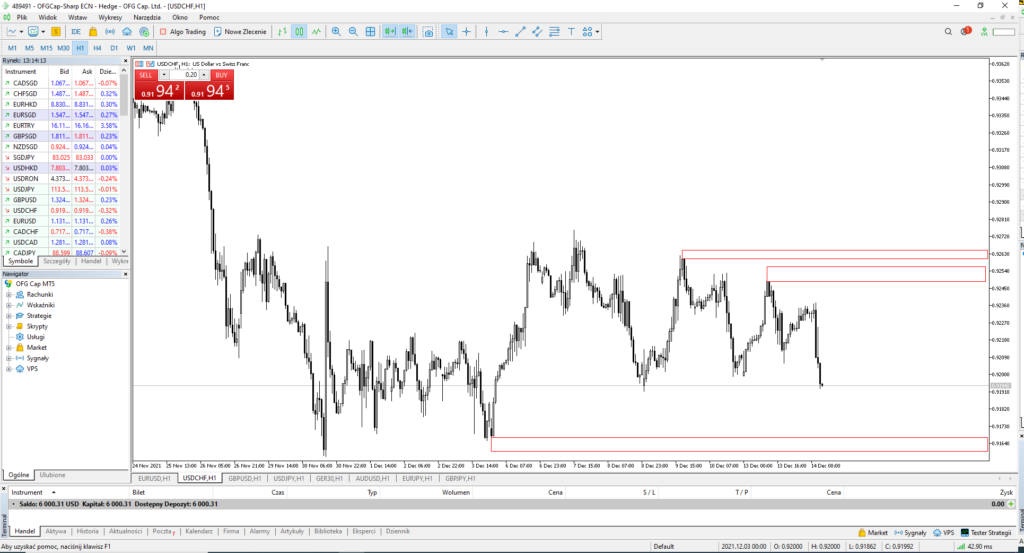Click the tile windows grid icon

click(x=371, y=32)
